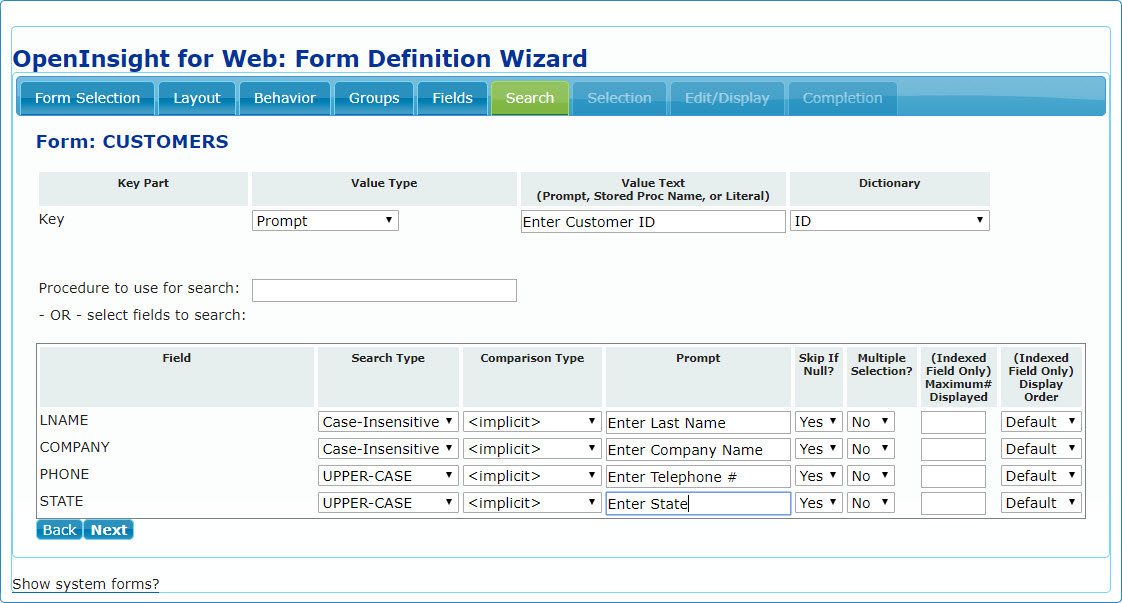Select the LNAME field name
Viewport: 1122px width, 603px height.
click(64, 420)
